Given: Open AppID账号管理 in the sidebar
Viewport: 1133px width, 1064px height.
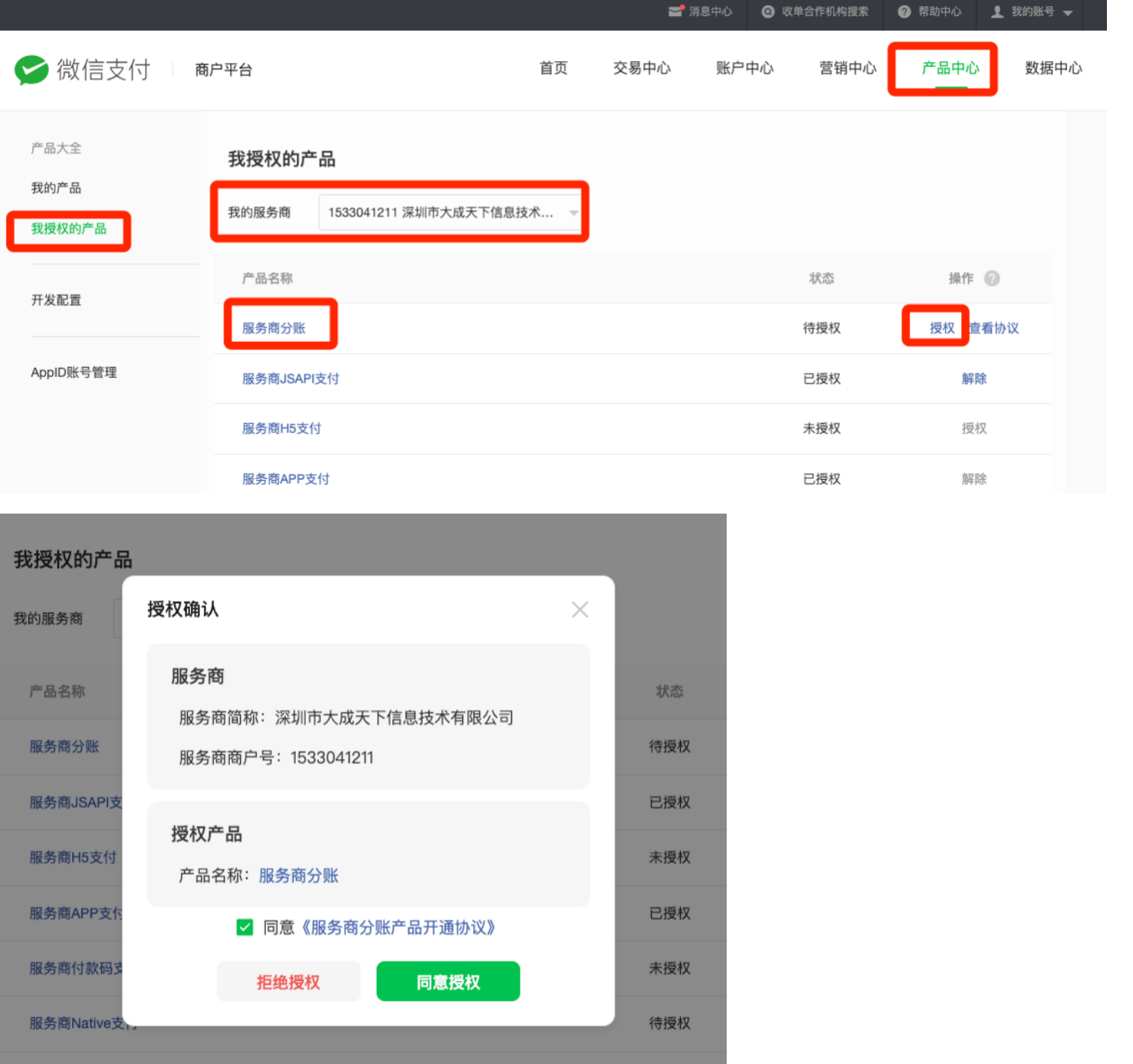Looking at the screenshot, I should 74,373.
